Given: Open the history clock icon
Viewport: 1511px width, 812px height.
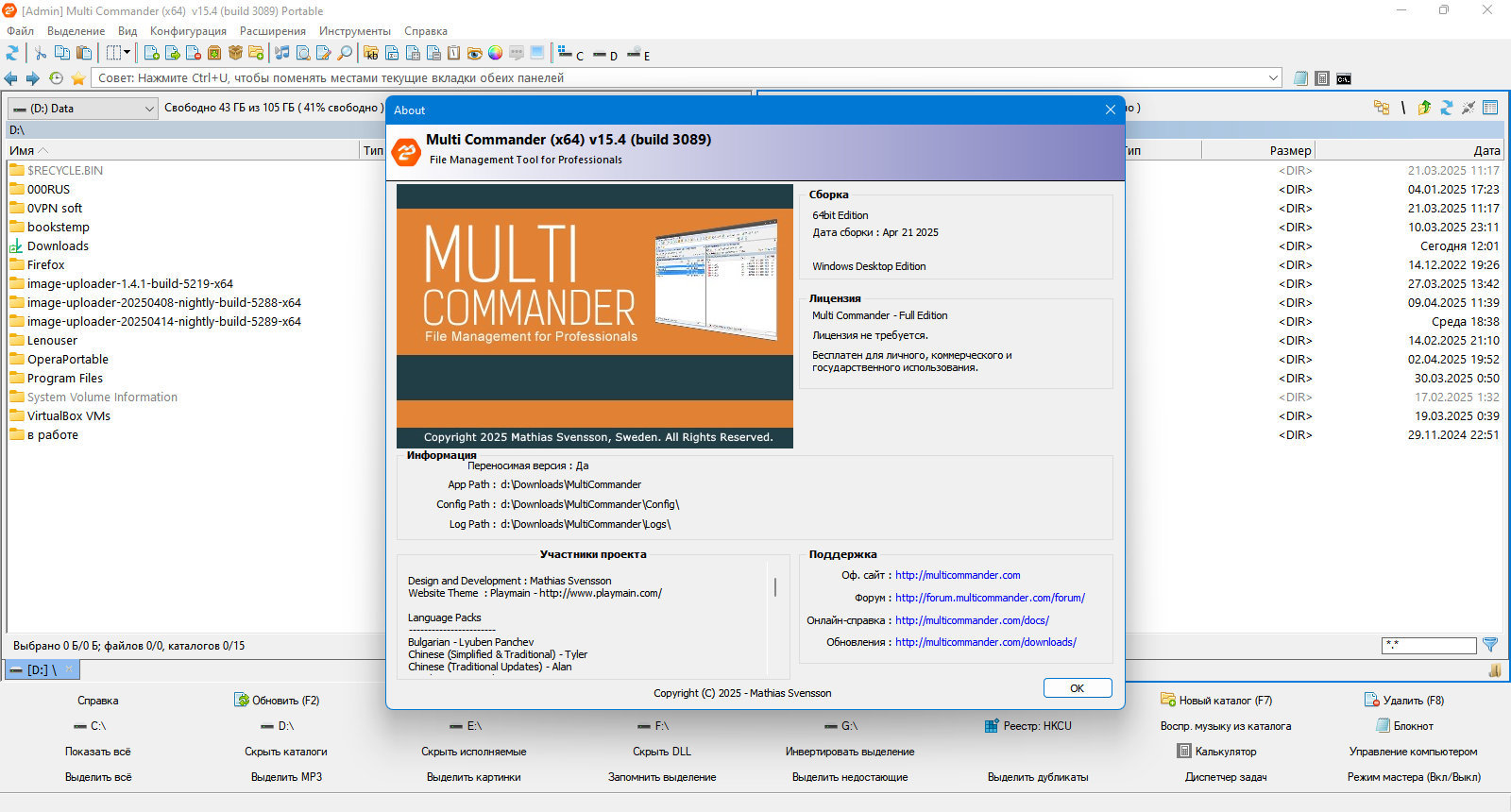Looking at the screenshot, I should tap(56, 78).
